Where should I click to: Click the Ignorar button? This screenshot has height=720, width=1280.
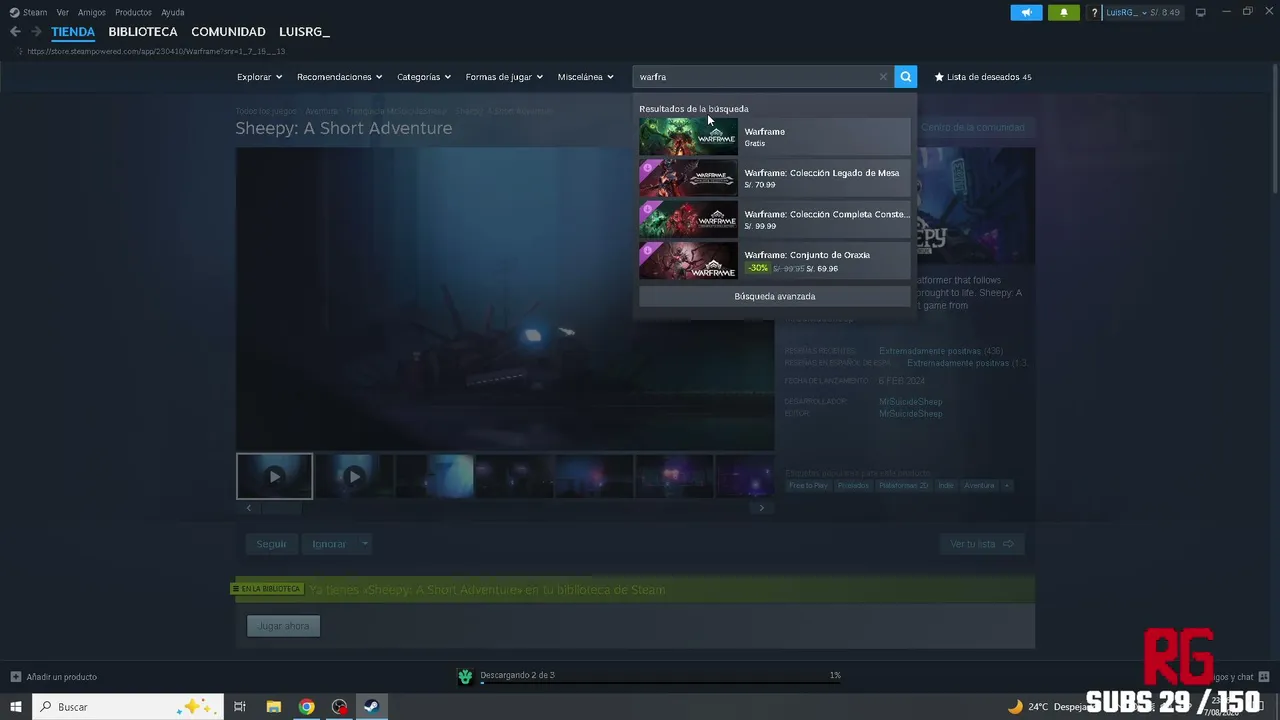coord(329,544)
